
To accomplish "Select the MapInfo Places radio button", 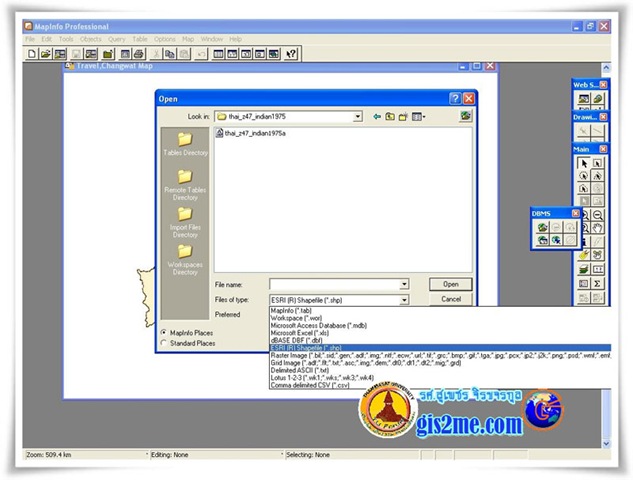I will point(164,333).
